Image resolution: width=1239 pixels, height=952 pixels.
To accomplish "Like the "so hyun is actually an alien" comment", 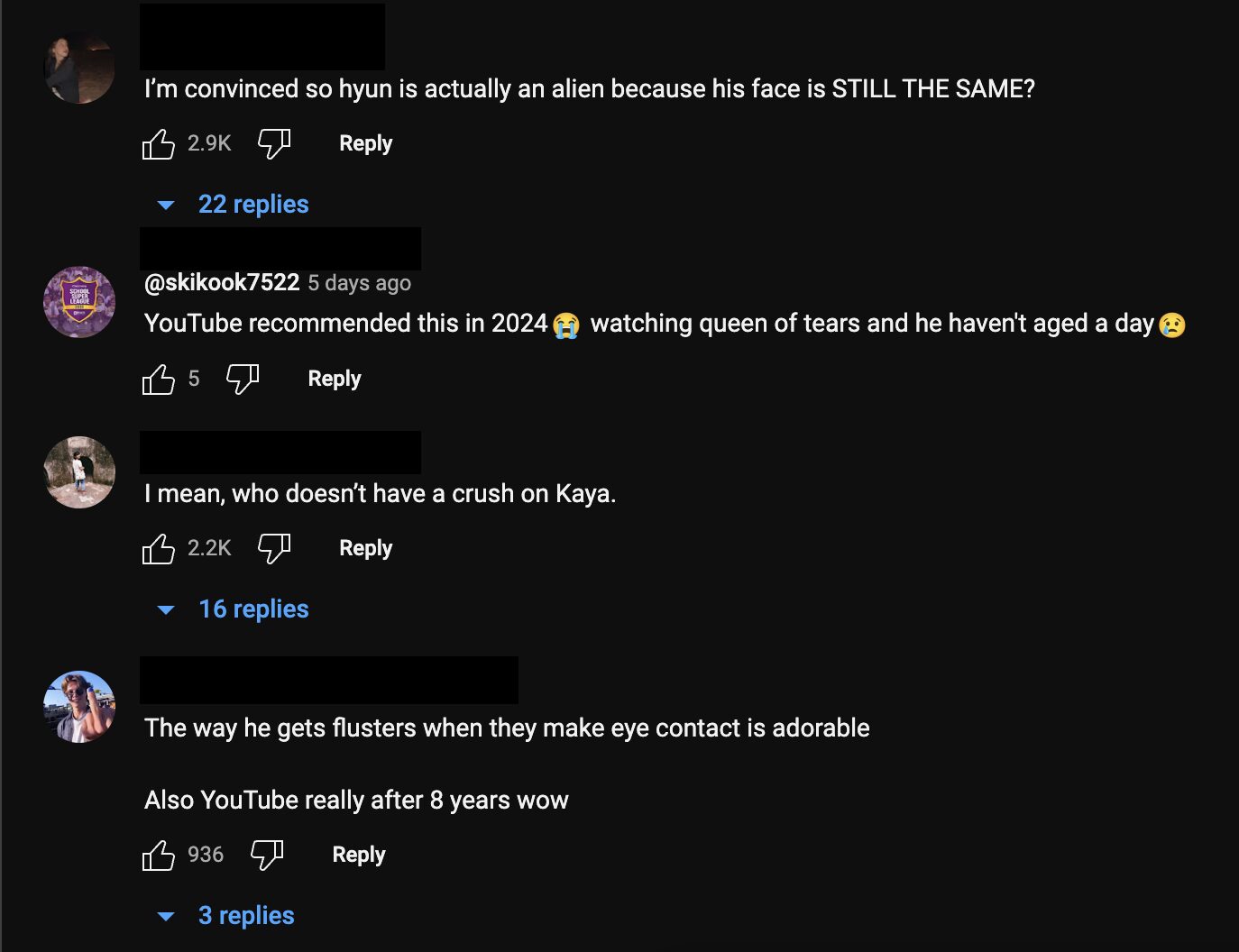I will [x=159, y=144].
